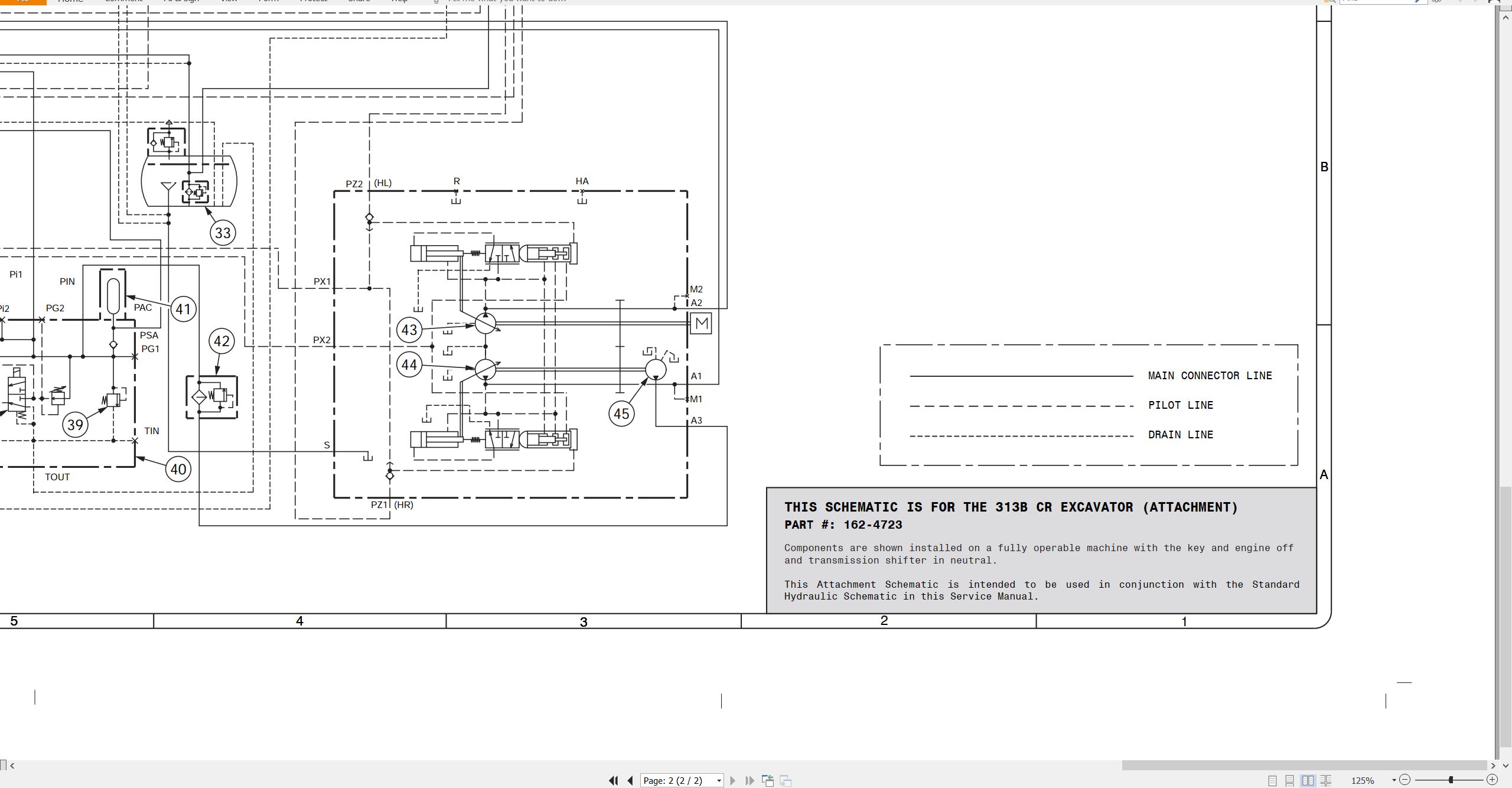Click callout number 41 on schematic
Viewport: 1512px width, 788px height.
183,310
